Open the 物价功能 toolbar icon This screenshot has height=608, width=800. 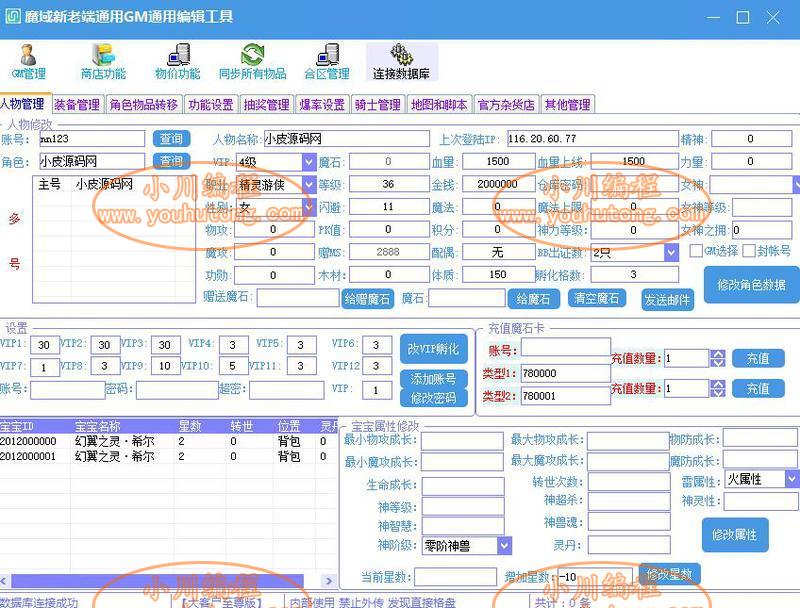click(x=178, y=61)
